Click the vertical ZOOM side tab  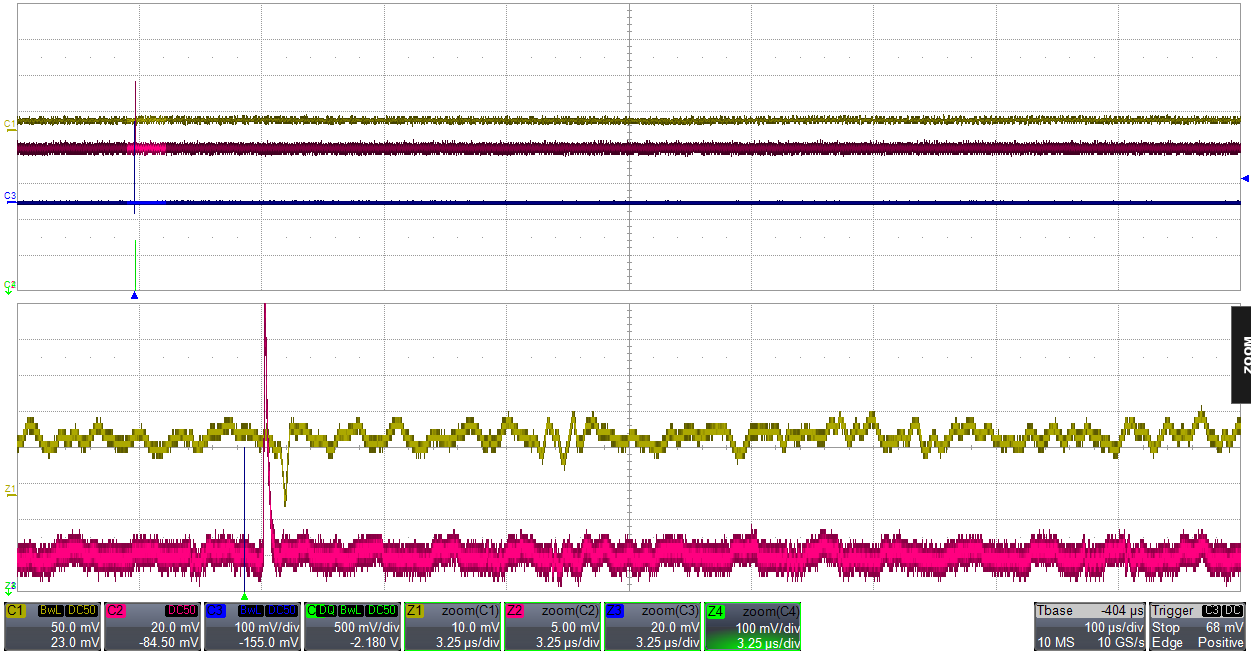(1241, 354)
